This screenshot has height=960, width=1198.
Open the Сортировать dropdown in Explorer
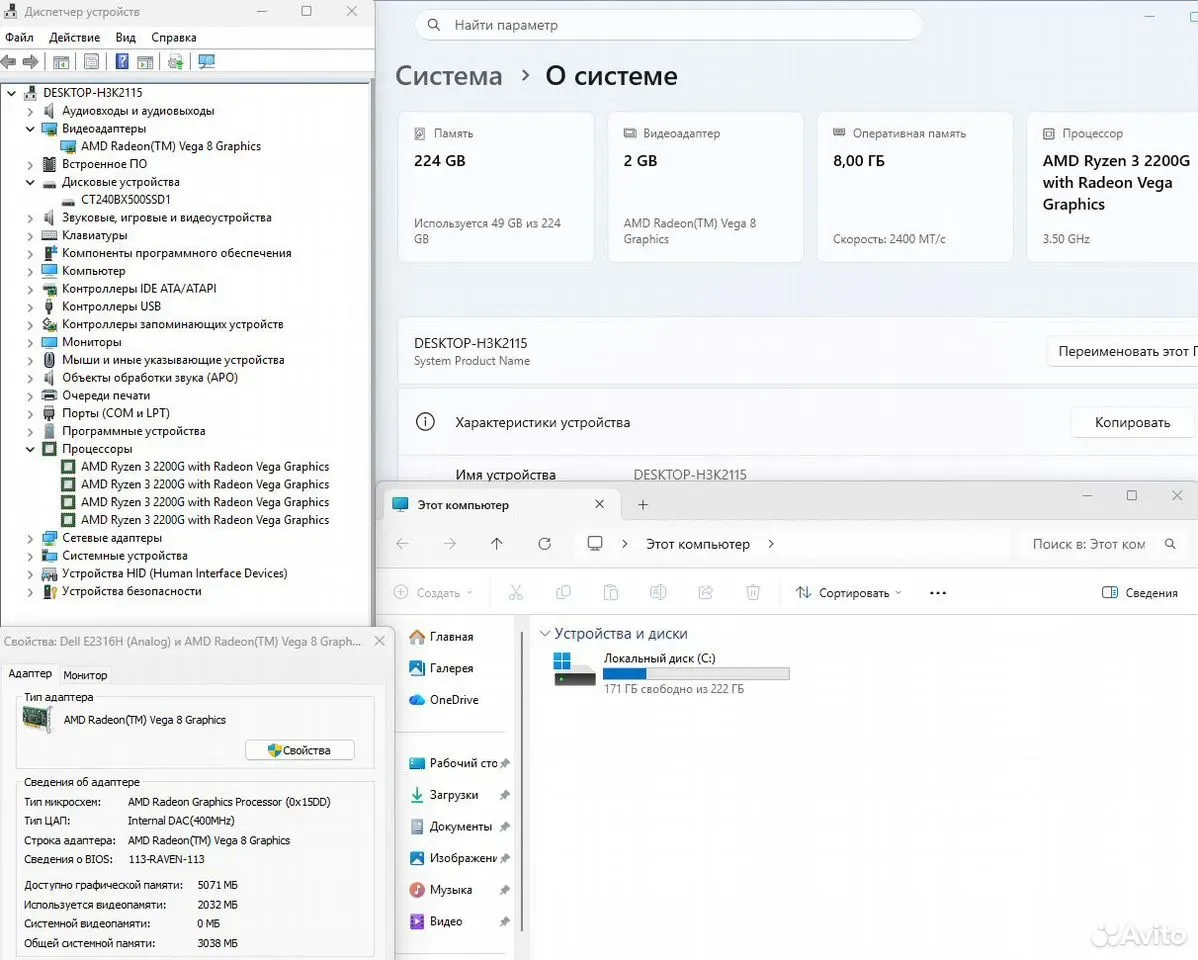coord(848,592)
